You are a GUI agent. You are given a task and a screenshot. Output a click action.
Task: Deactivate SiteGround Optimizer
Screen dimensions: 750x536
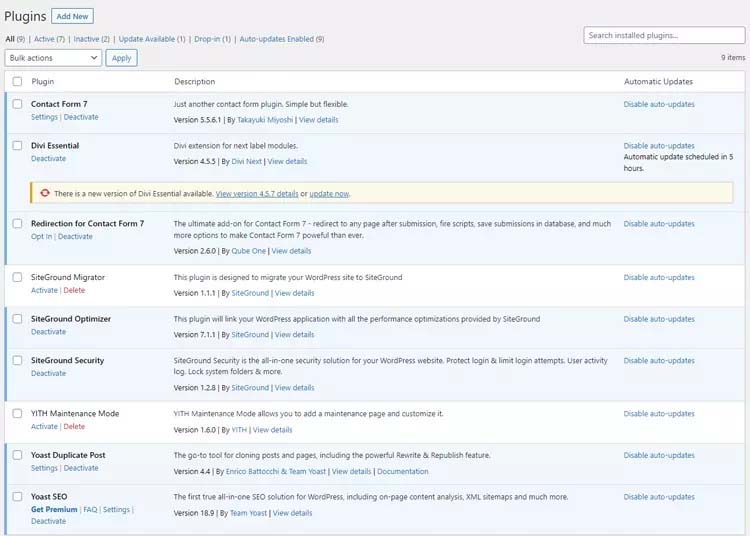(48, 332)
